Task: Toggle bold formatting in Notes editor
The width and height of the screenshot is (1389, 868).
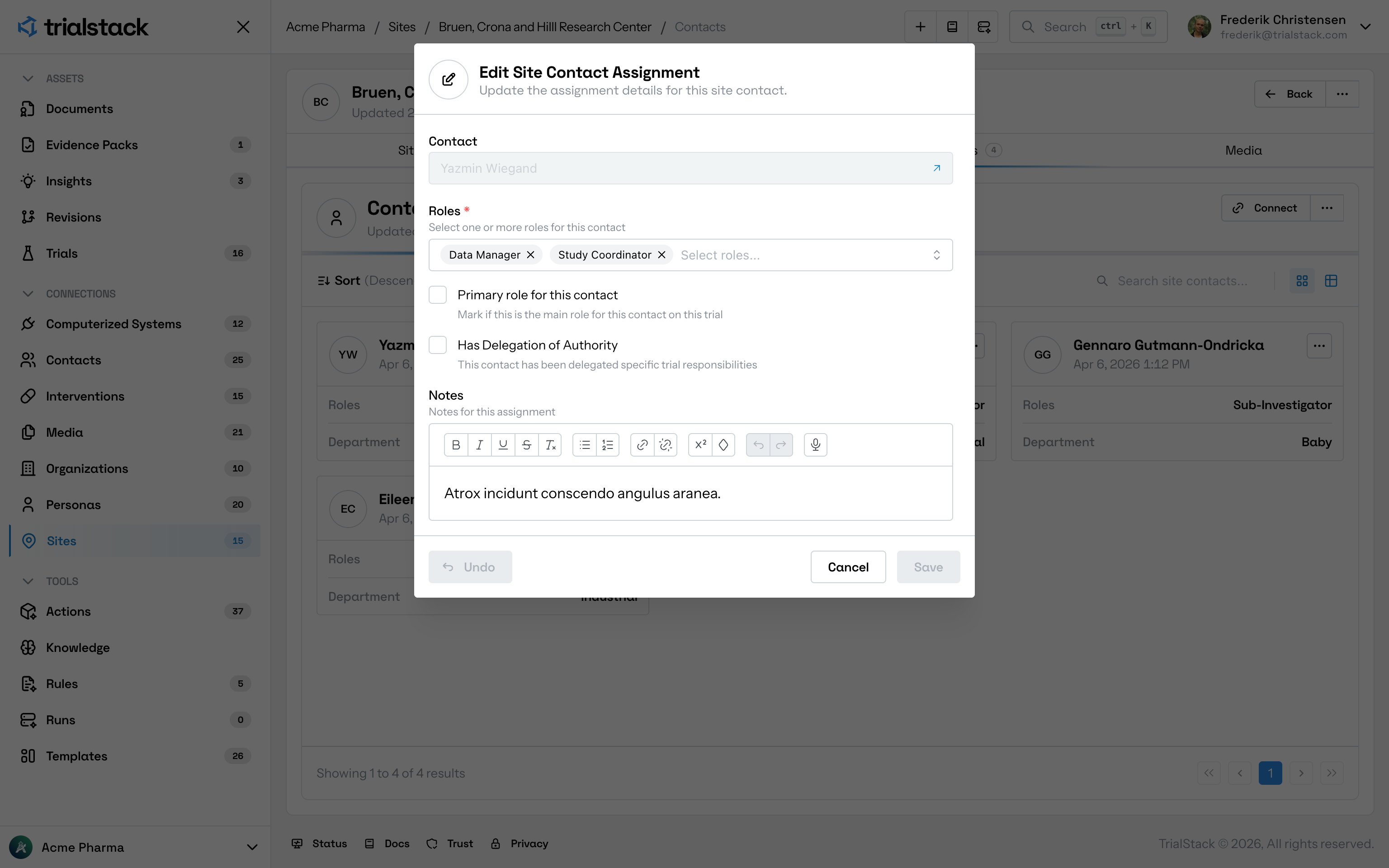Action: 456,445
